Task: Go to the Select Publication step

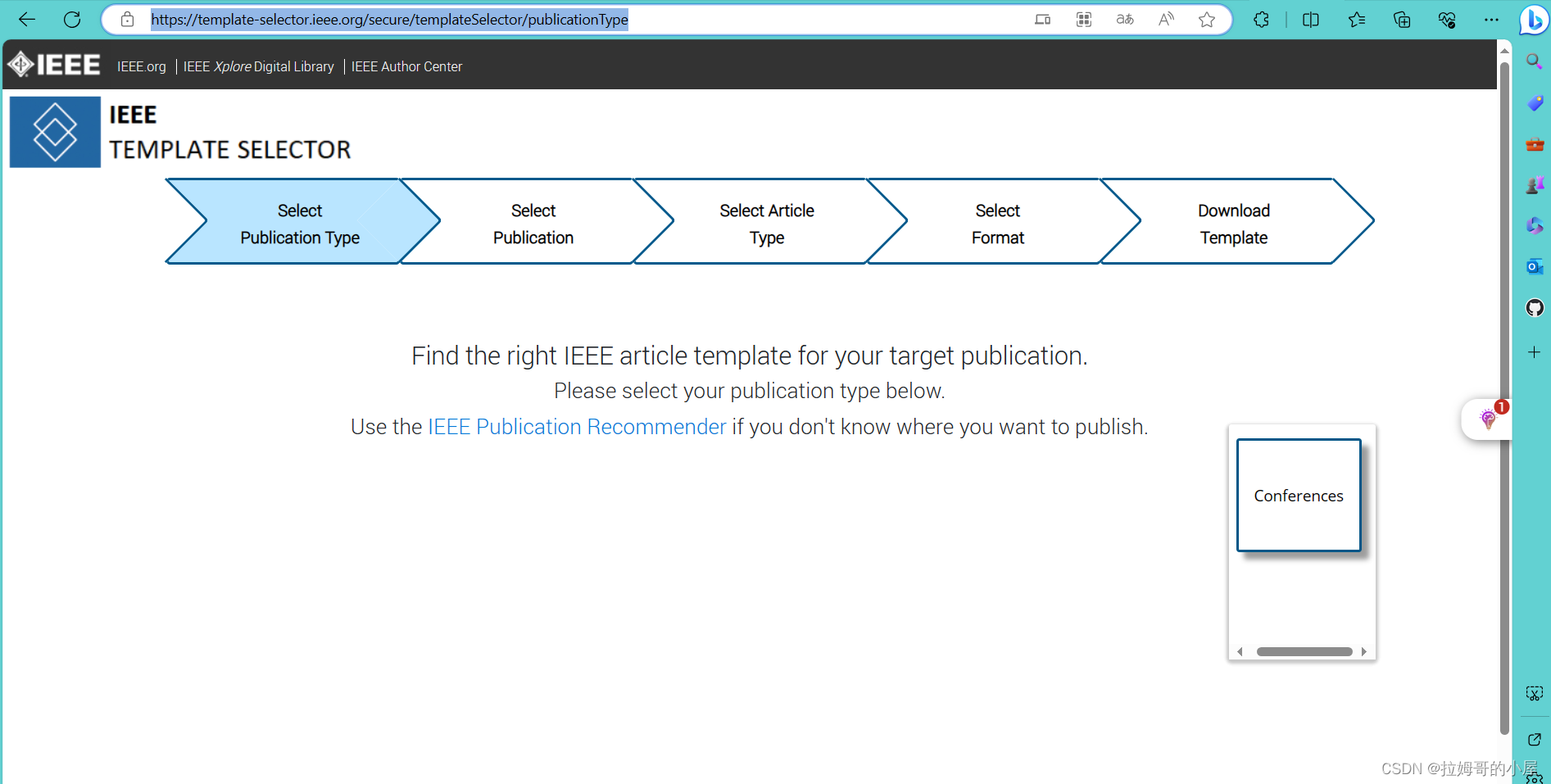Action: coord(533,222)
